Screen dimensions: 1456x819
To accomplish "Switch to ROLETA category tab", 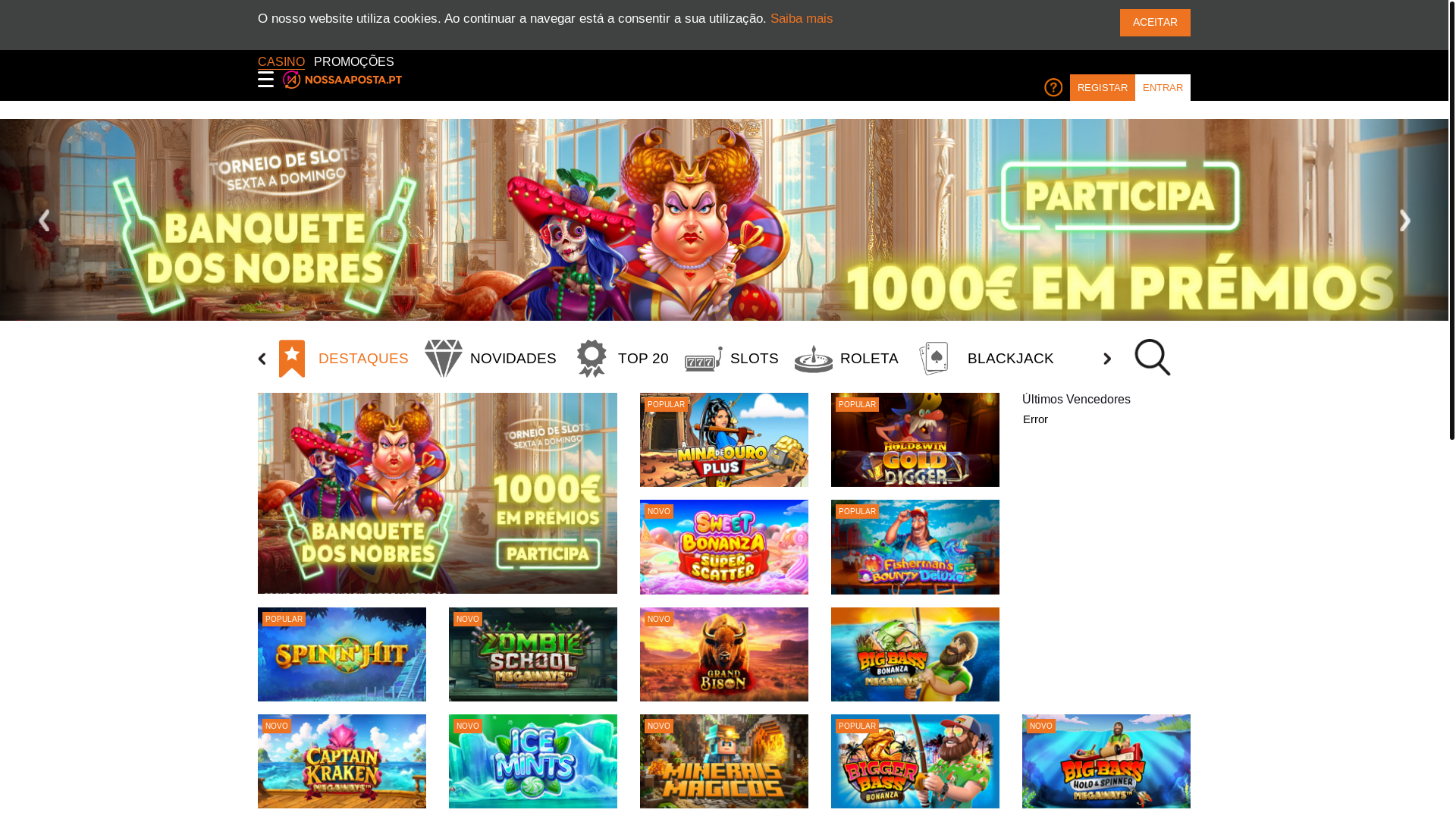I will click(869, 359).
